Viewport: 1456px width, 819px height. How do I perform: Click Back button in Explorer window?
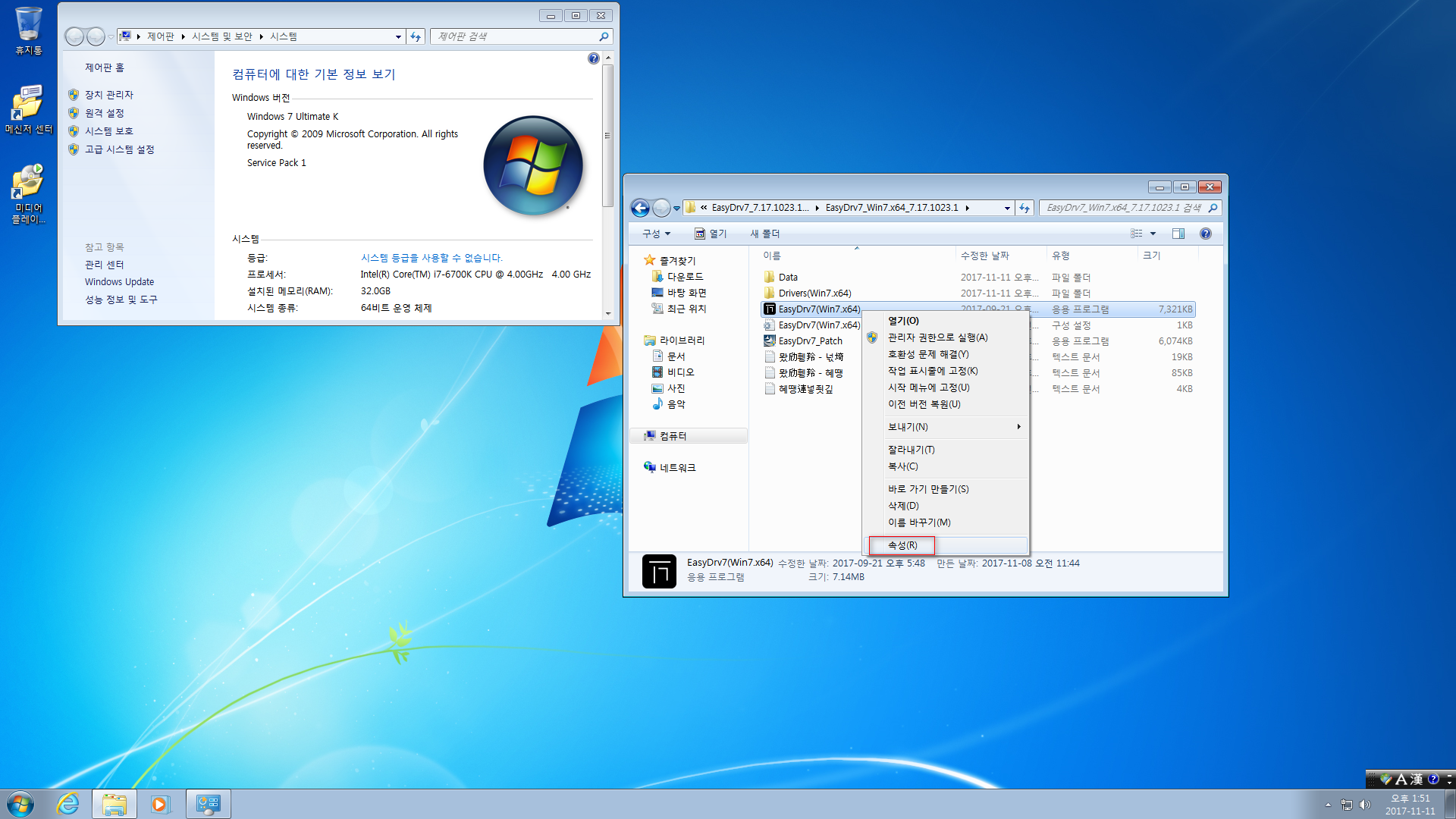640,208
